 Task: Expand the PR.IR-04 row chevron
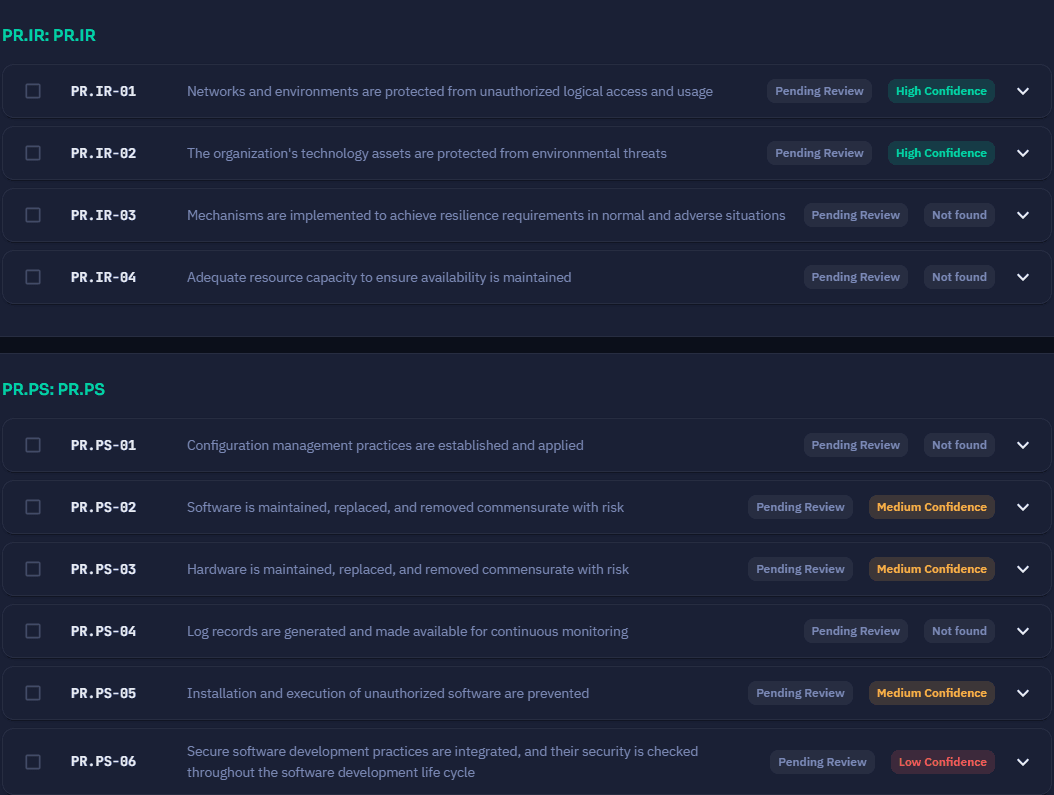[x=1022, y=277]
